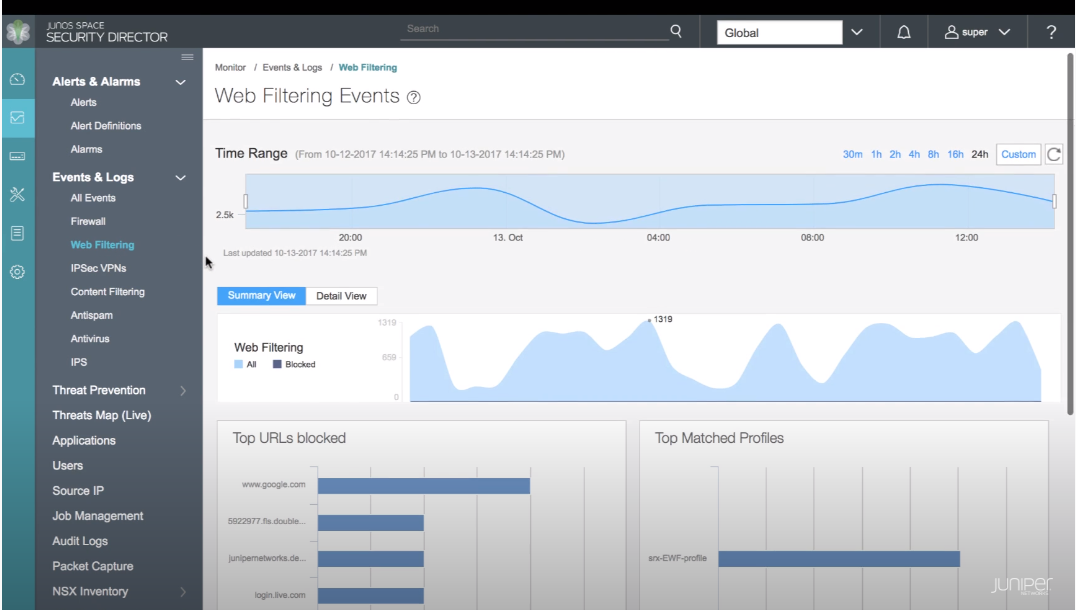This screenshot has height=610, width=1076.
Task: Open the Administration gear icon
Action: coord(17,271)
